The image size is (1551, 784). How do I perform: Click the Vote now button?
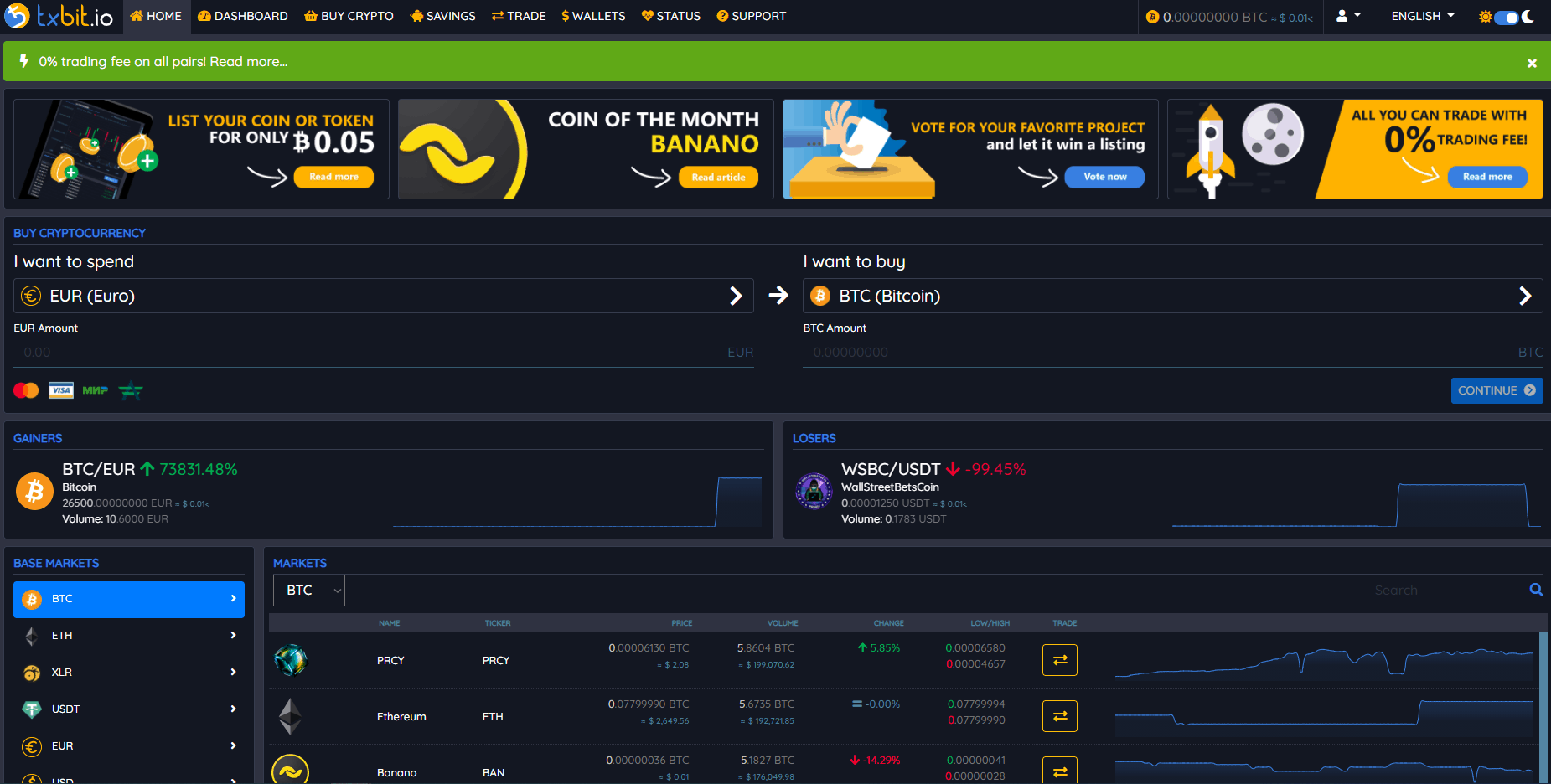point(1104,177)
